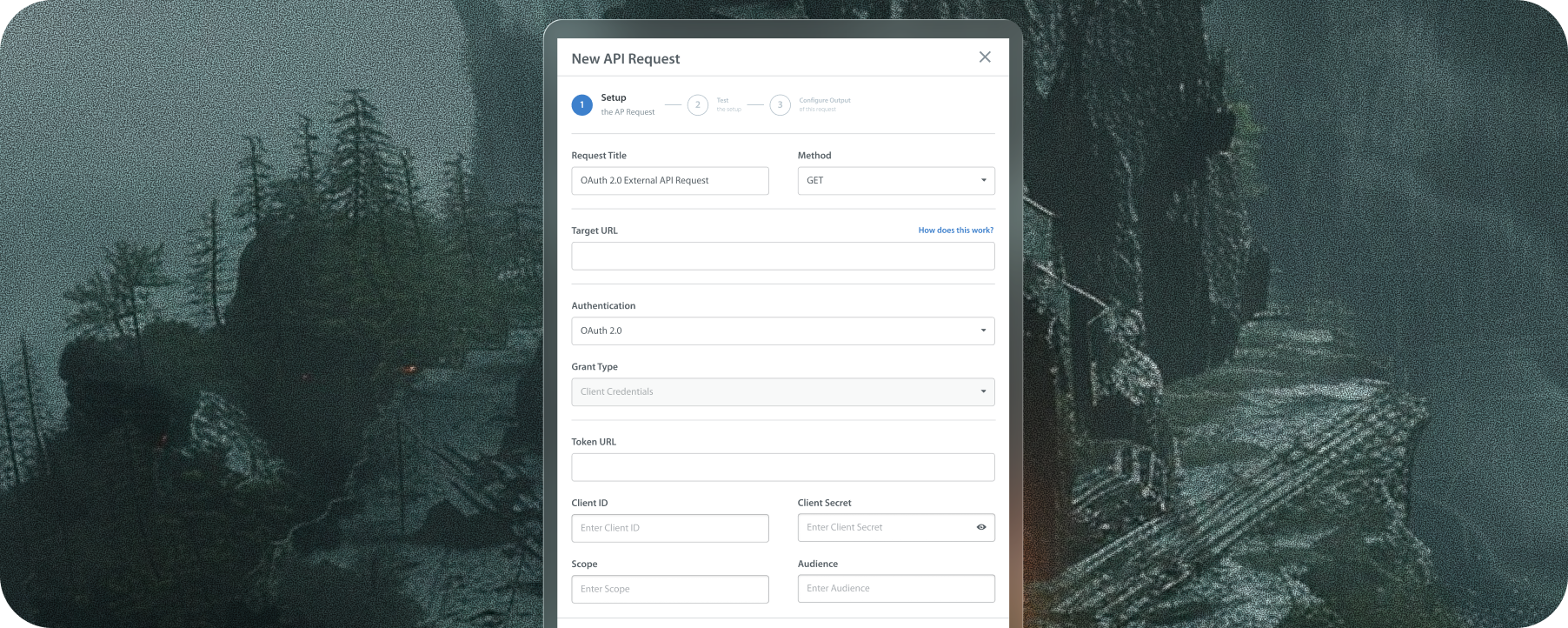Select the 'Test the setup' step label
This screenshot has height=628, width=1568.
(728, 104)
